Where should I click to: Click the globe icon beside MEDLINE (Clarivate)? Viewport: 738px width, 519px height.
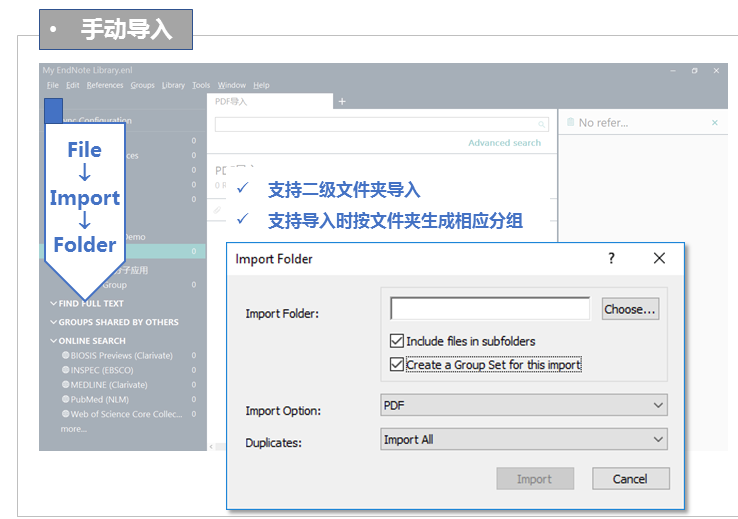pyautogui.click(x=65, y=384)
